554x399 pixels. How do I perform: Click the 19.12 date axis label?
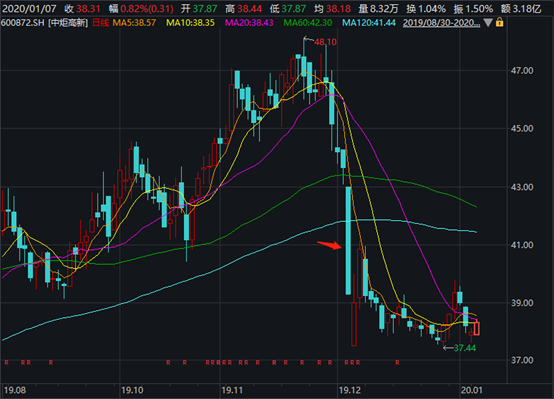[350, 391]
